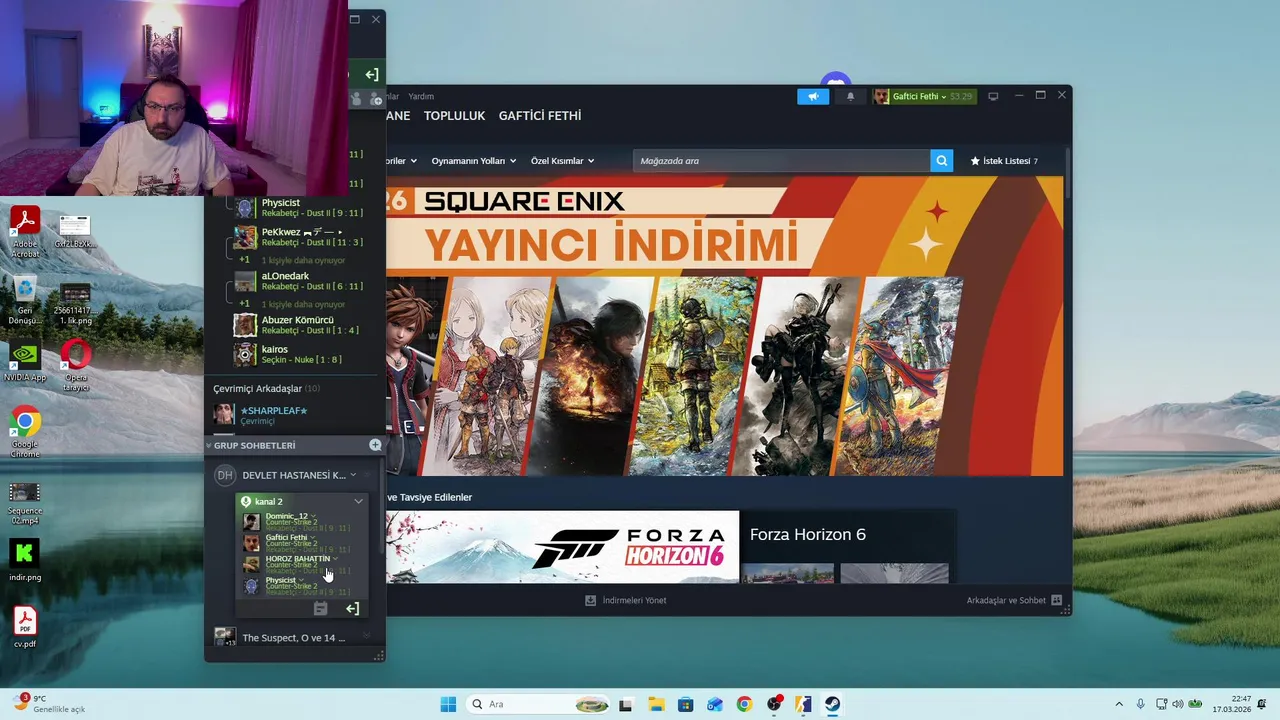Open the kanal 2 chat notes icon
1280x720 pixels.
click(x=320, y=608)
